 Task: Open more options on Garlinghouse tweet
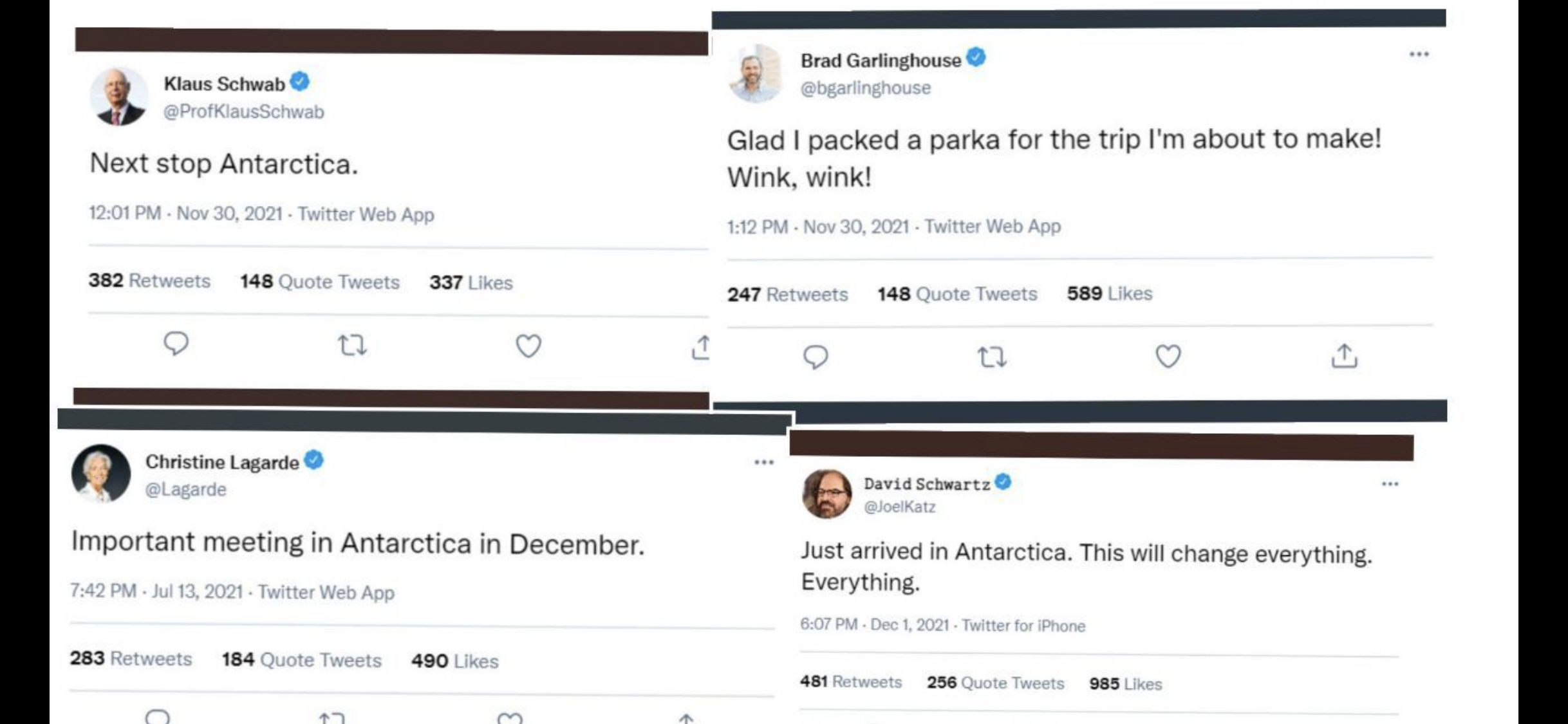point(1419,55)
